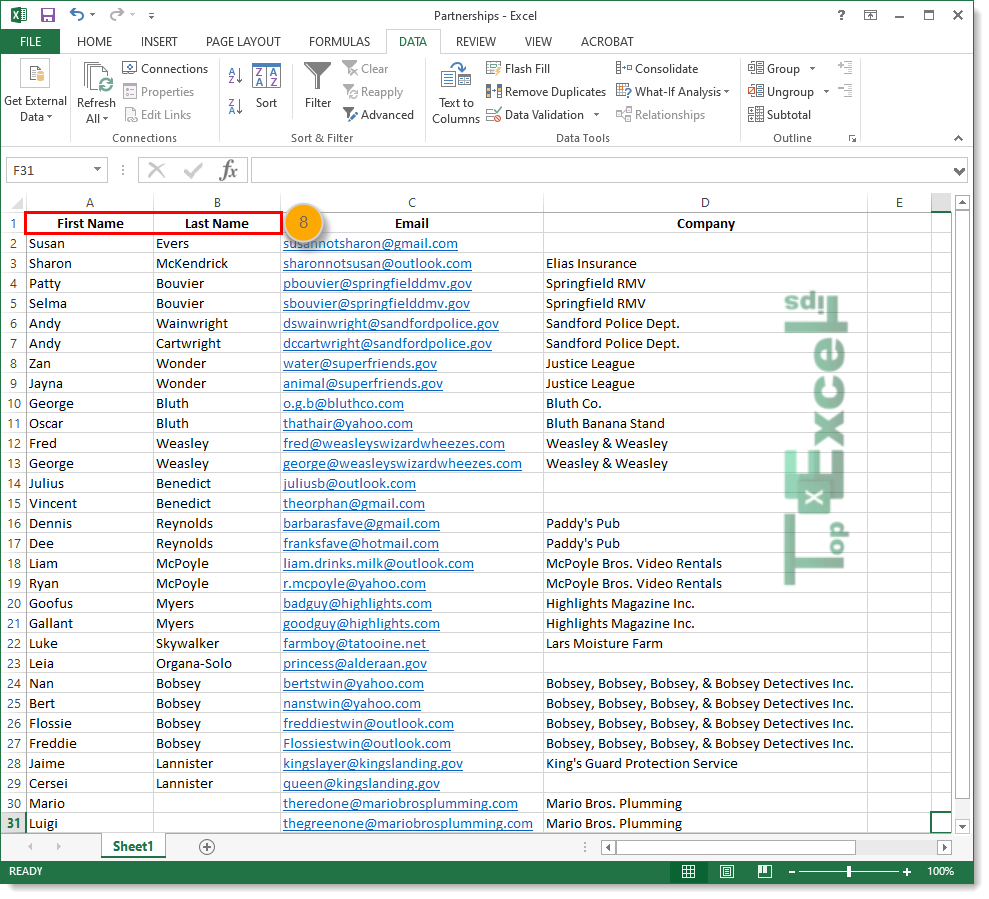
Task: Click into the formula bar input
Action: click(x=601, y=170)
